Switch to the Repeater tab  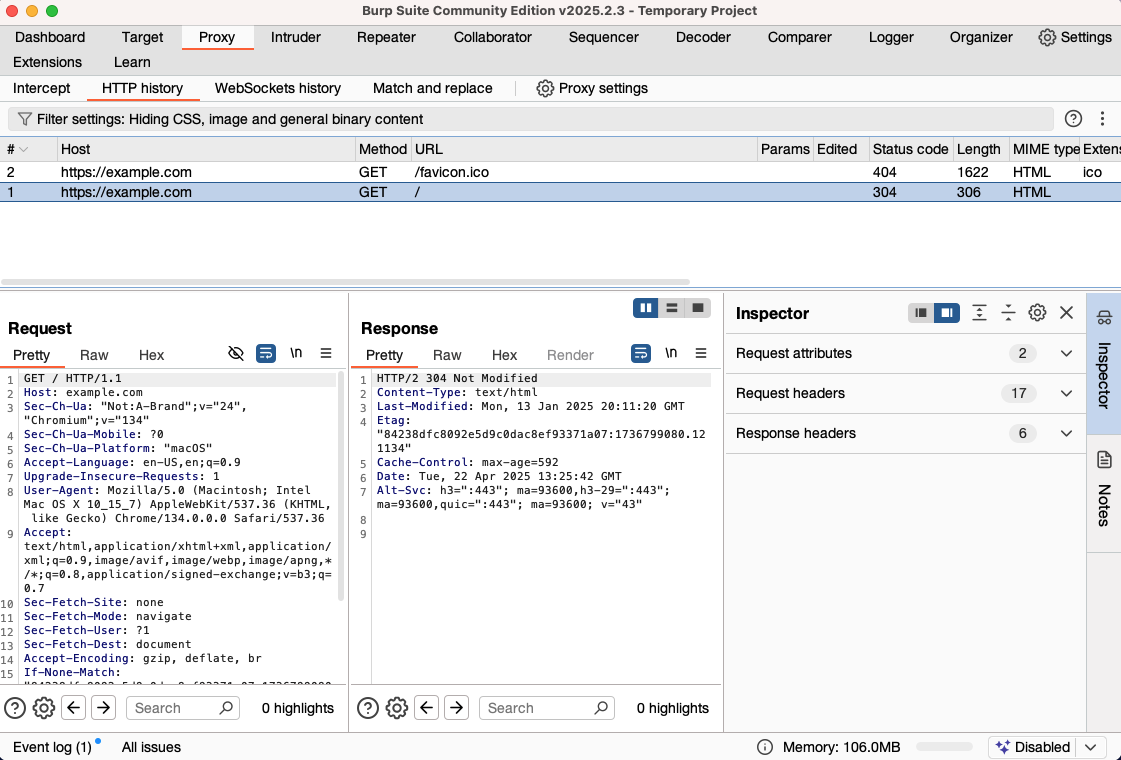[x=386, y=37]
